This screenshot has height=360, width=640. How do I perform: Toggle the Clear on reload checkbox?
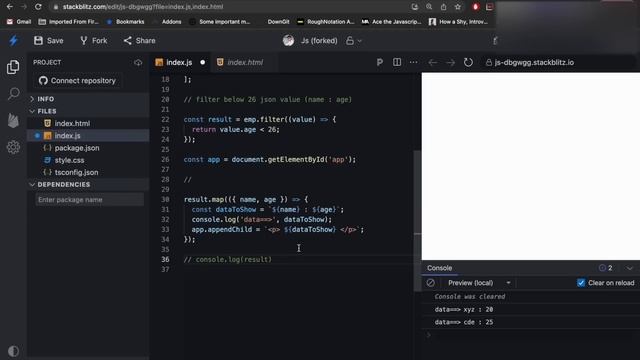581,283
